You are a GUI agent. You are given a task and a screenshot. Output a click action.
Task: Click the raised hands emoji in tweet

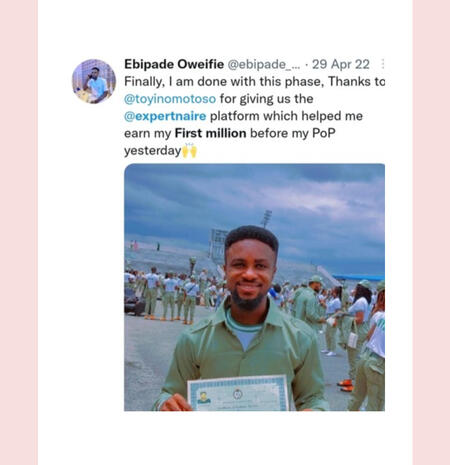coord(190,150)
